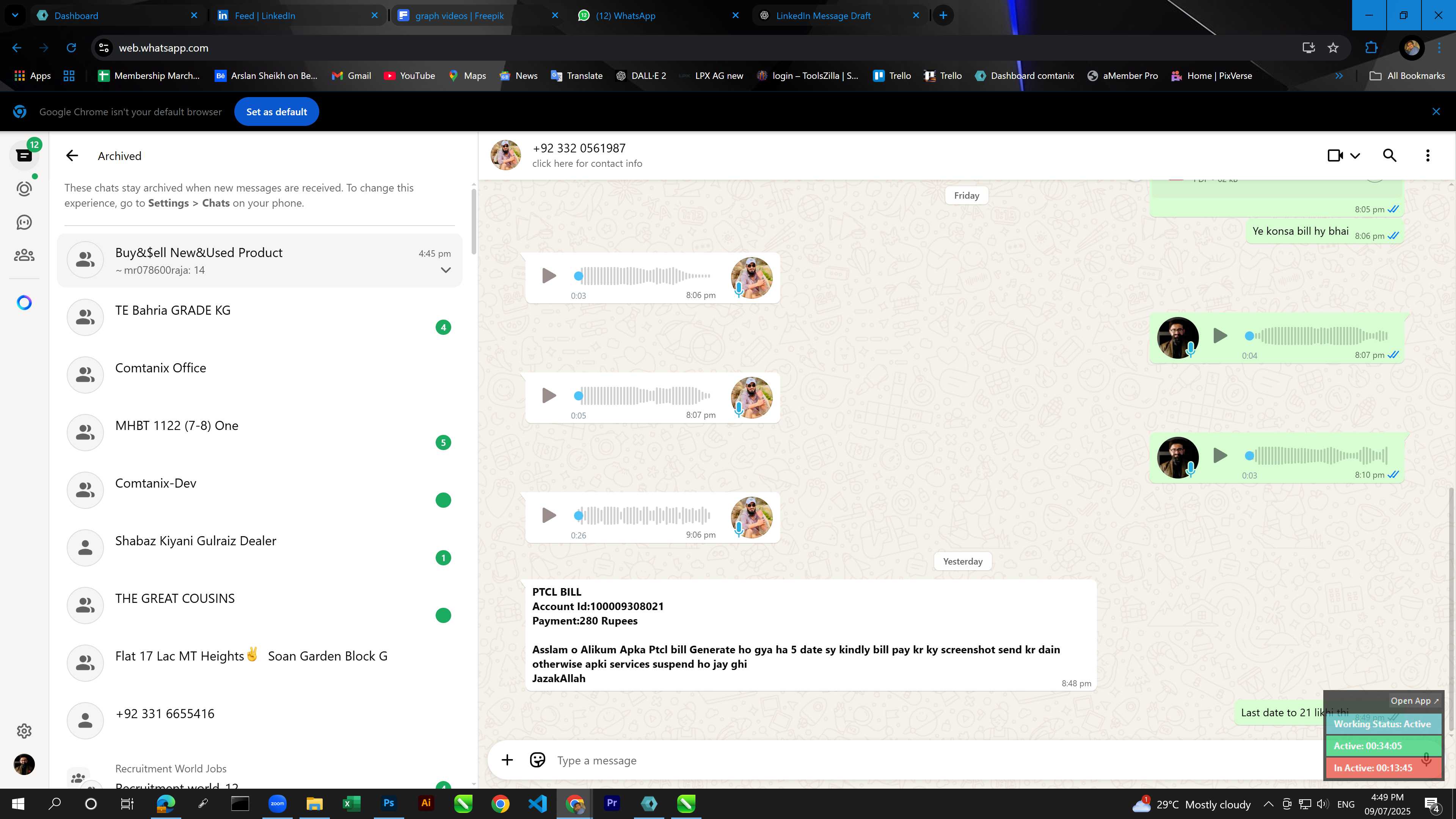Screen dimensions: 1456x819
Task: Open THE GREAT COUSINS chat
Action: click(259, 606)
